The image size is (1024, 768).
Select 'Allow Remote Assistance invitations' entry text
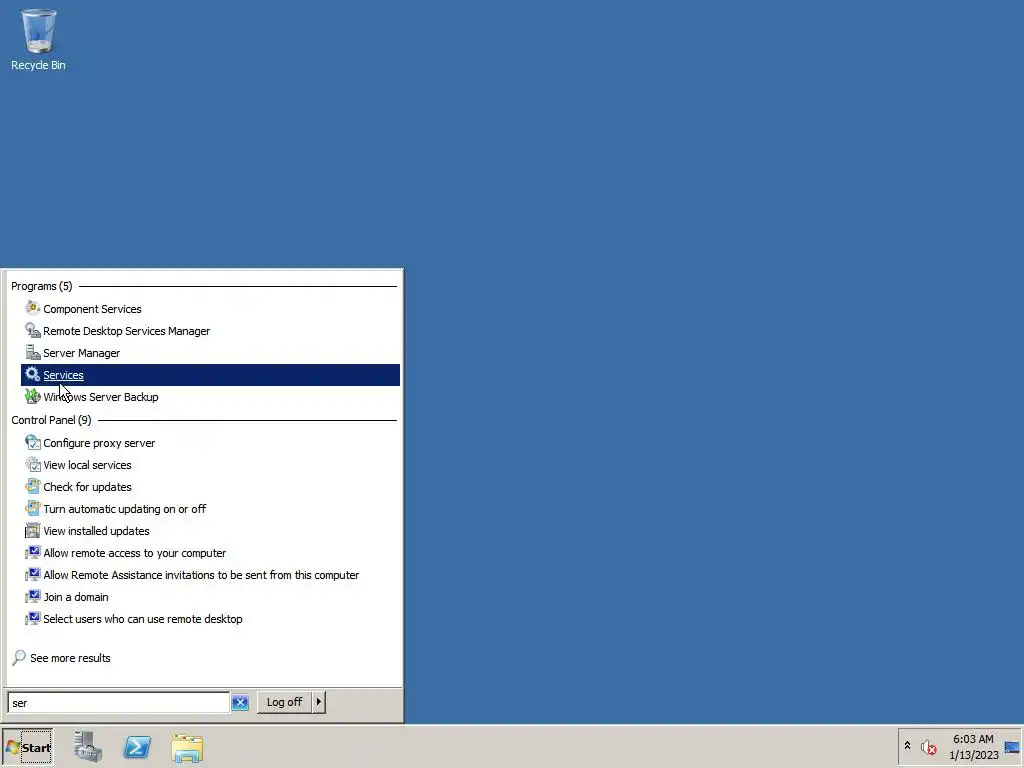[201, 575]
